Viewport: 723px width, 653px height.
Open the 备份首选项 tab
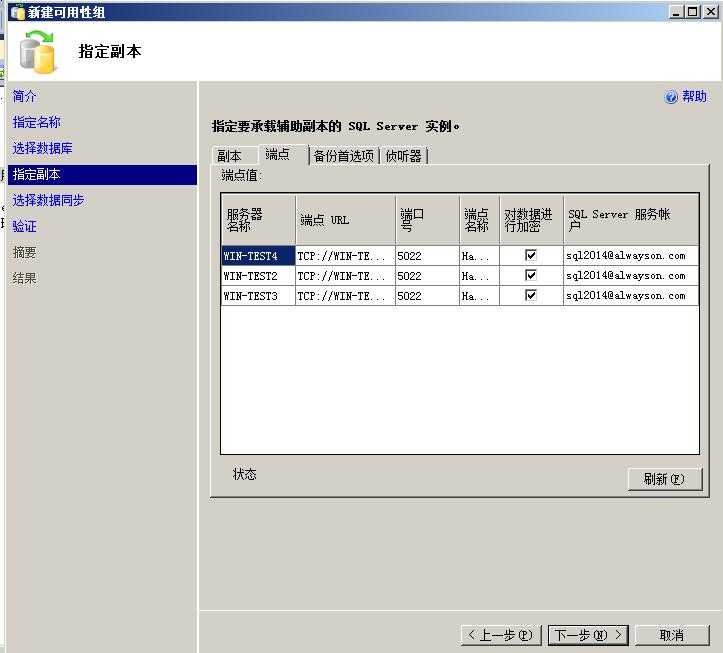tap(344, 156)
